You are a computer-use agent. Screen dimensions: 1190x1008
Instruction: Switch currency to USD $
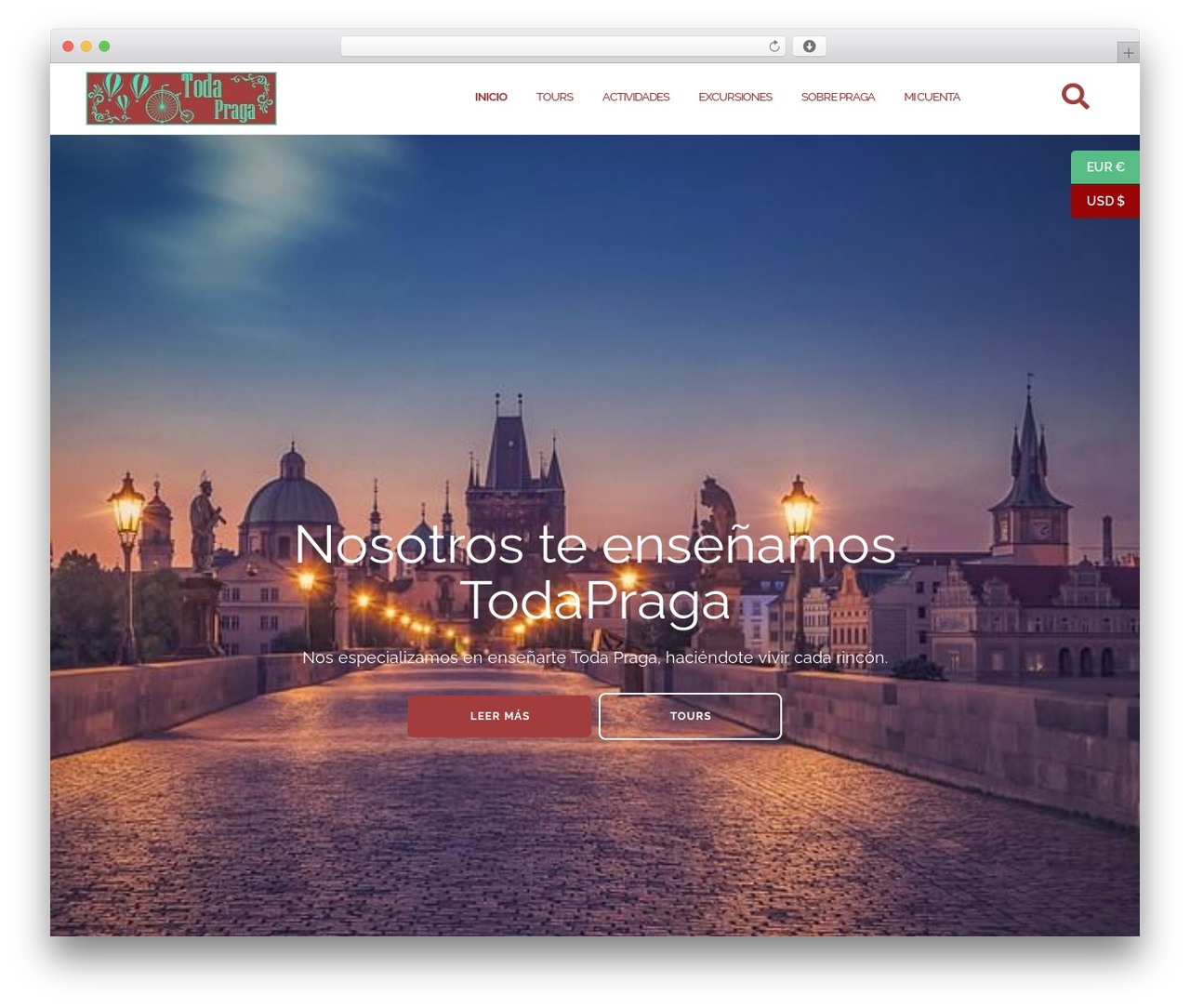pos(1105,201)
